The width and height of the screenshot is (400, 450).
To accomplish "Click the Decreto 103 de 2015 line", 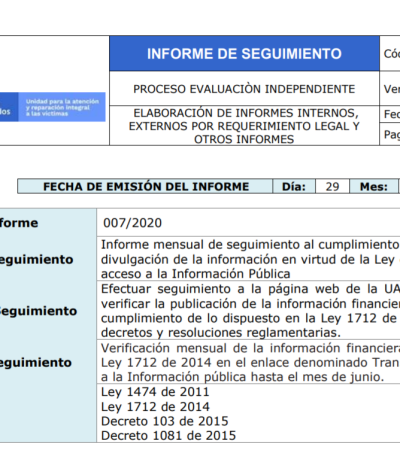I will [x=165, y=421].
